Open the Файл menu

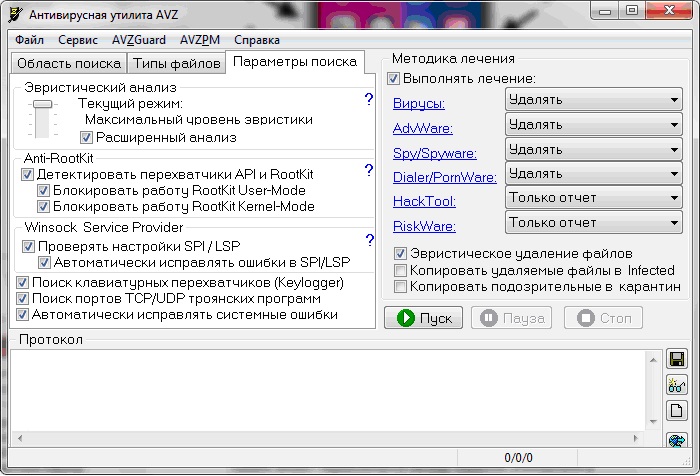coord(29,40)
